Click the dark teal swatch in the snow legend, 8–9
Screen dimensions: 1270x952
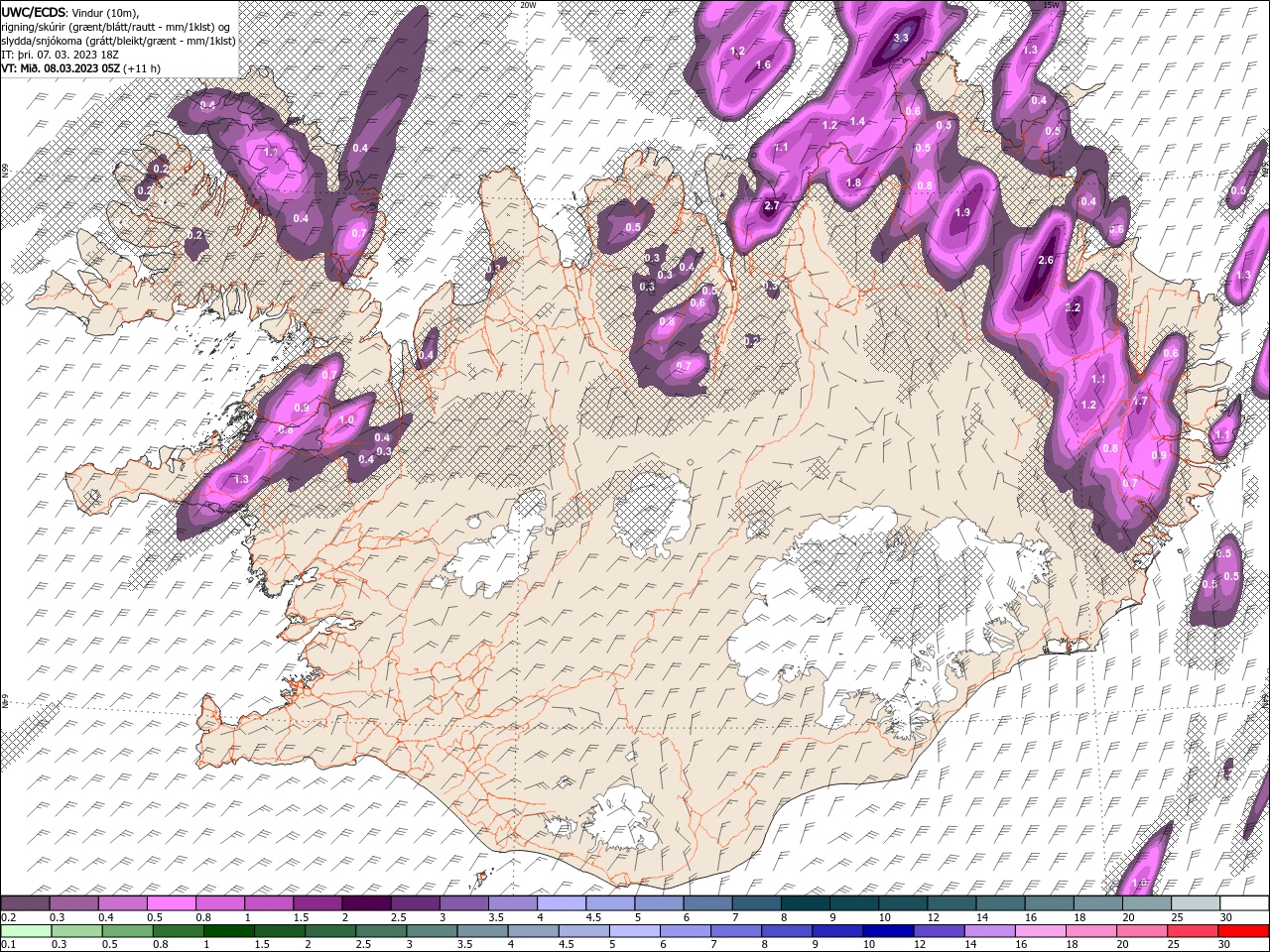click(x=805, y=903)
